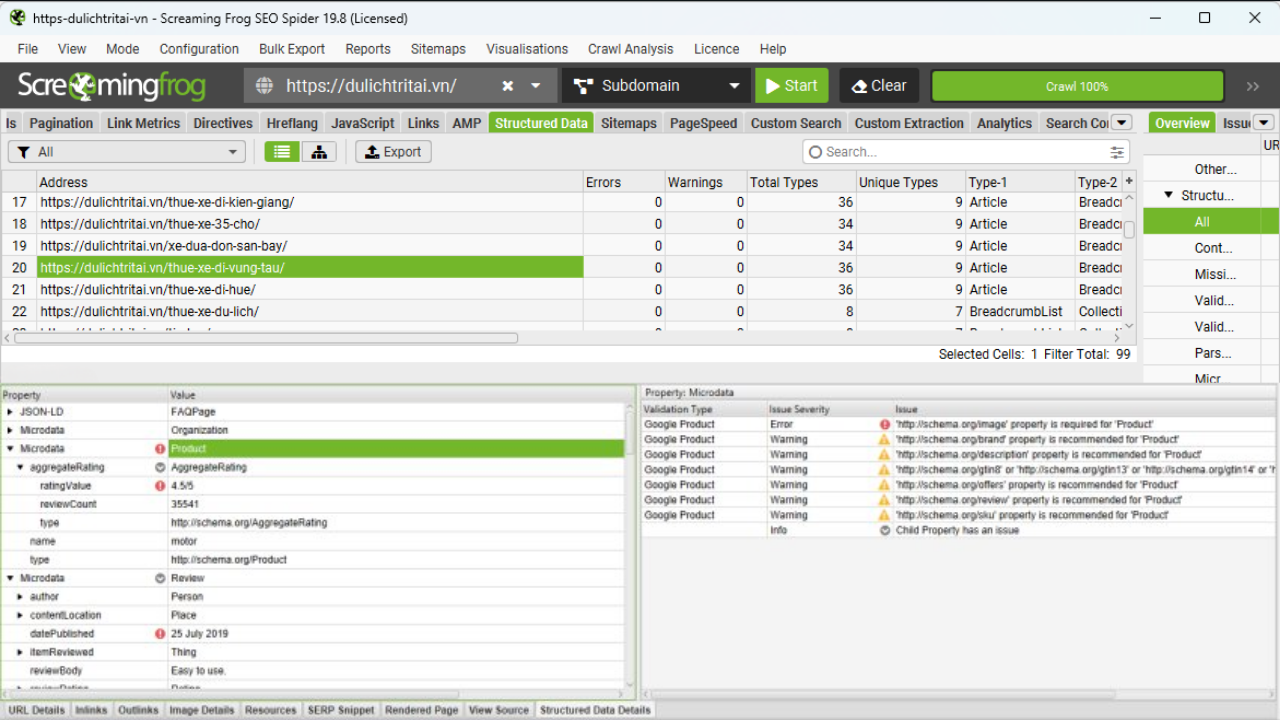
Task: Click the Crawl 100% progress bar
Action: click(1077, 86)
